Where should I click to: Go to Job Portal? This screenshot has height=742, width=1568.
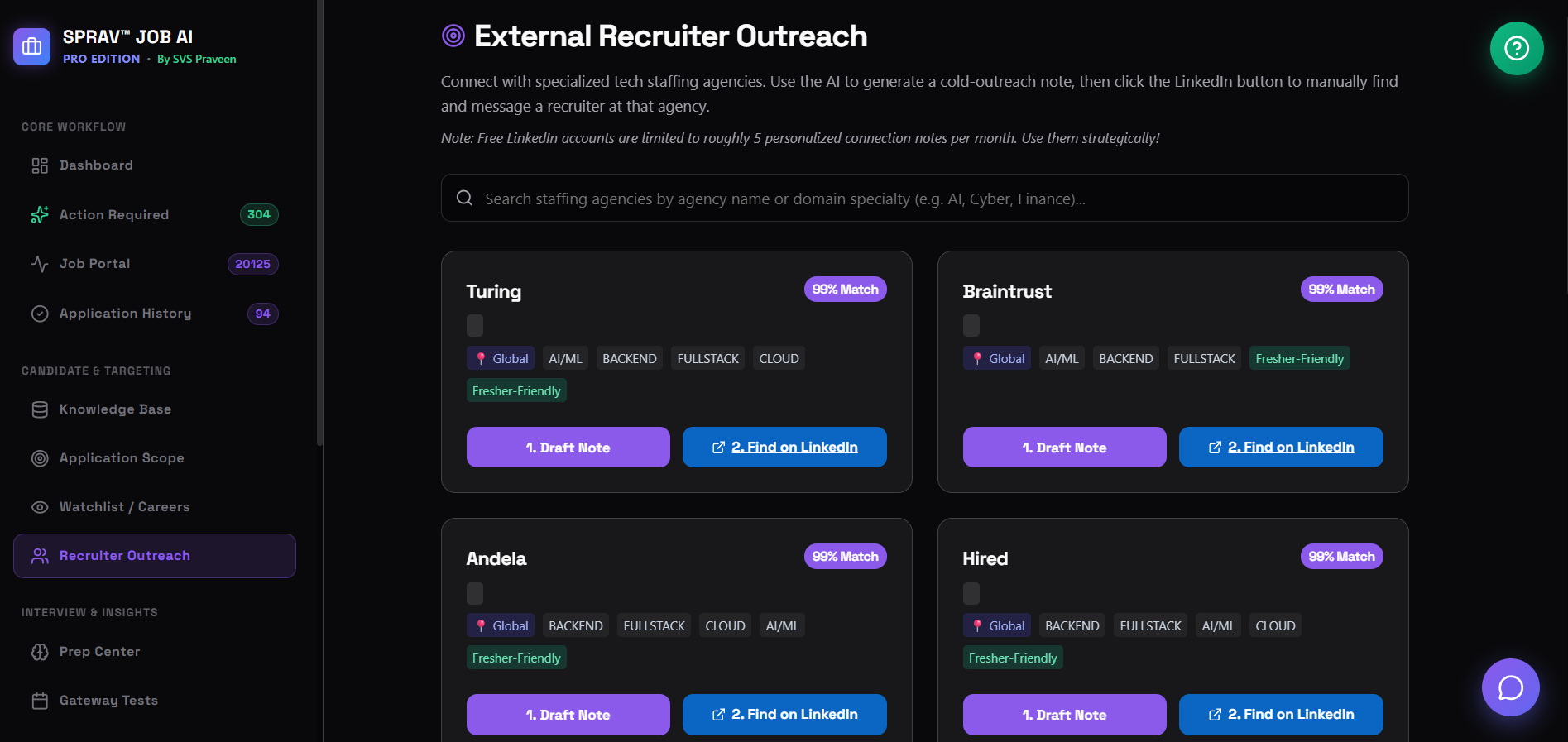[155, 264]
